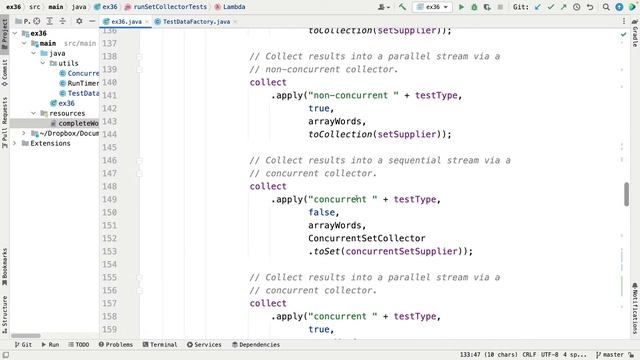The width and height of the screenshot is (640, 360).
Task: Open the Dependencies tool window
Action: pyautogui.click(x=256, y=344)
